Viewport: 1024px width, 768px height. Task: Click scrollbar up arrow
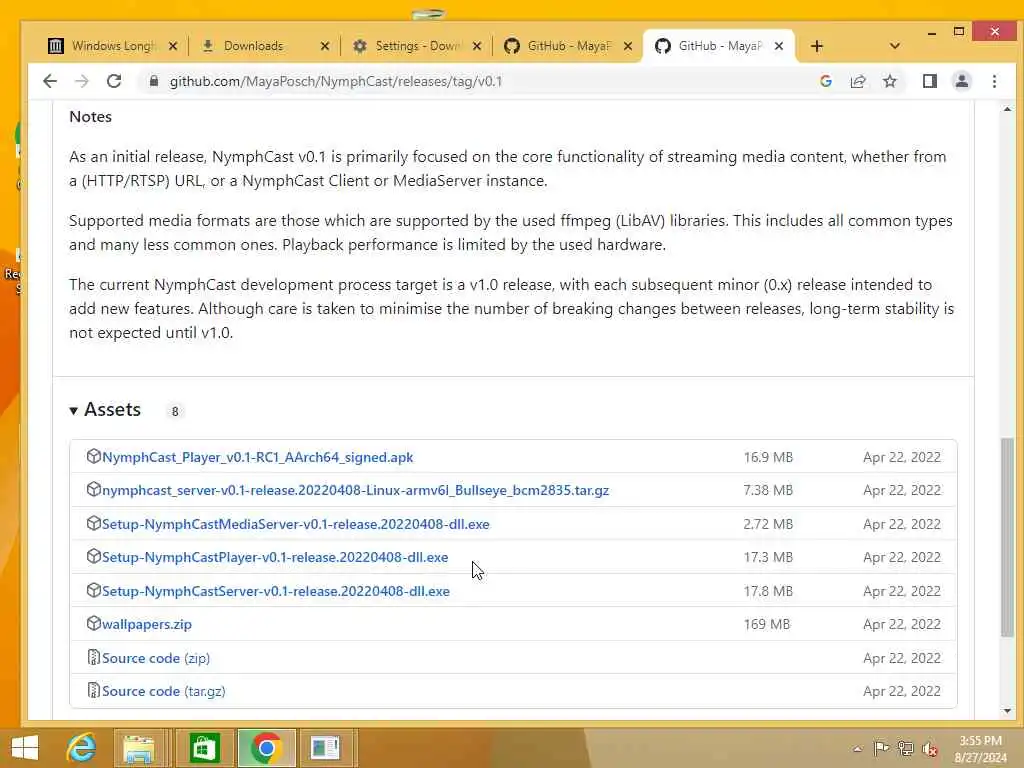click(1007, 109)
